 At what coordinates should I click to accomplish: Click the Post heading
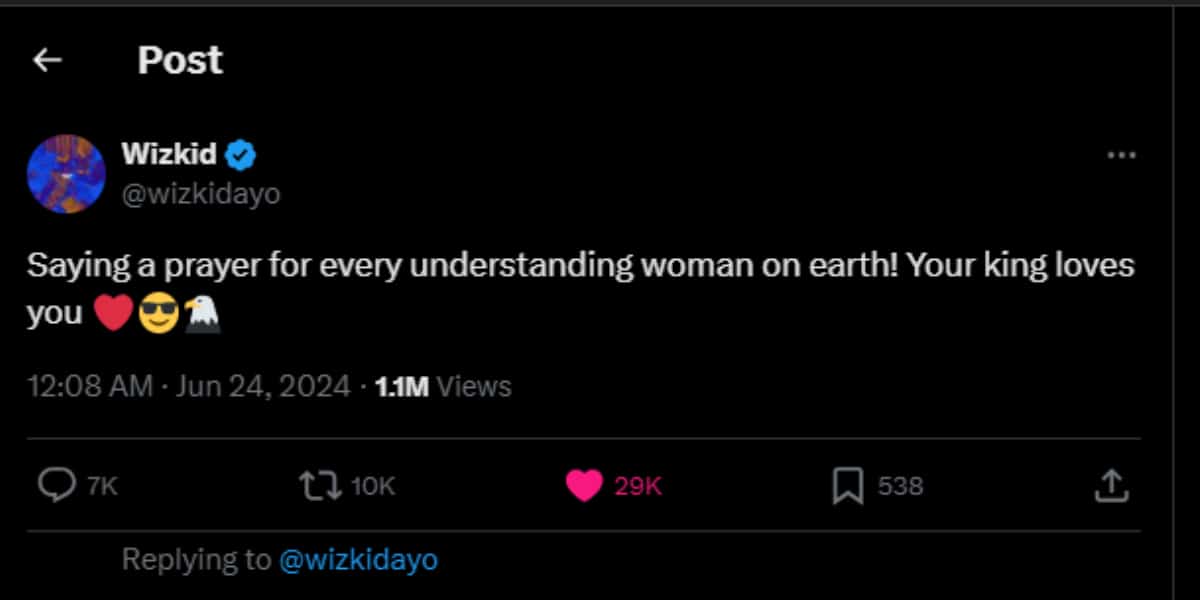tap(180, 61)
